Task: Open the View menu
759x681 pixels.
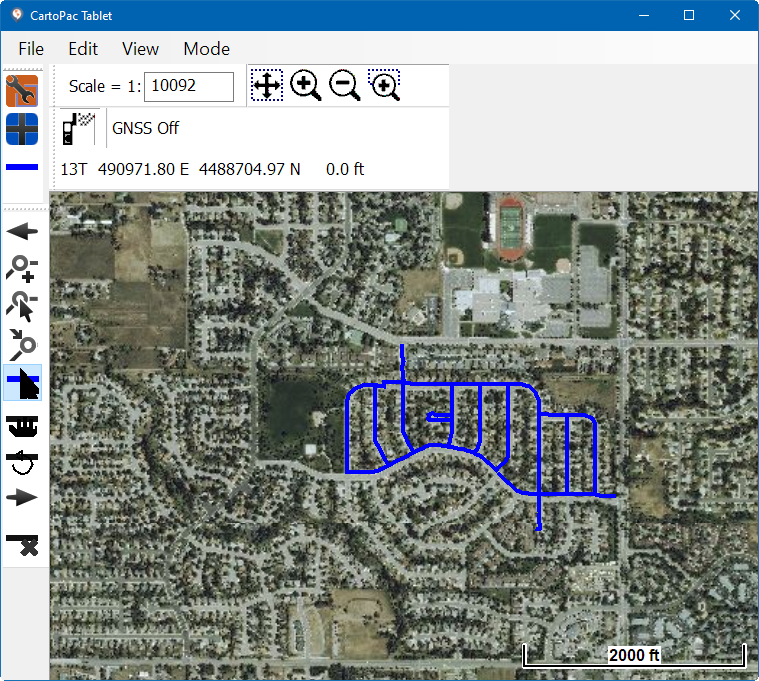Action: pos(140,49)
